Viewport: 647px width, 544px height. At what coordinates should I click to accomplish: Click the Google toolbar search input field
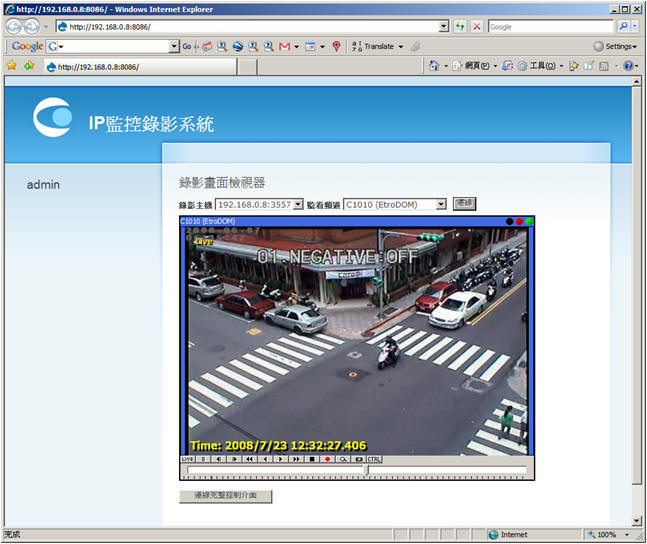(117, 46)
